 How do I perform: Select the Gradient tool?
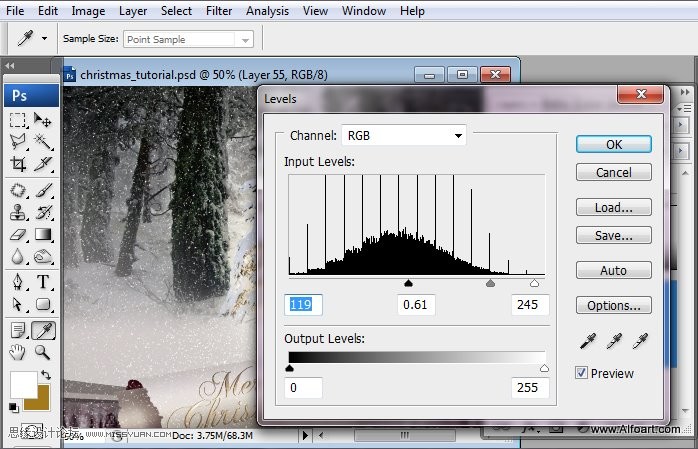[43, 235]
